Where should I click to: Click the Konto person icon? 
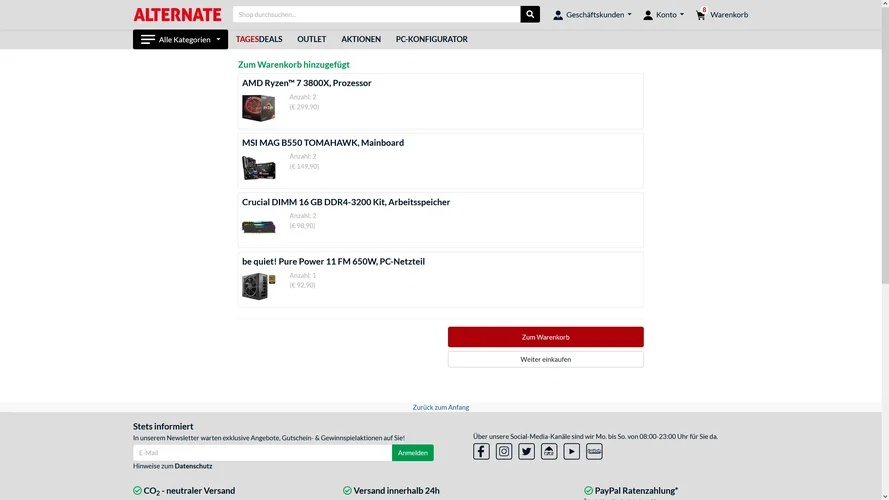click(x=647, y=15)
